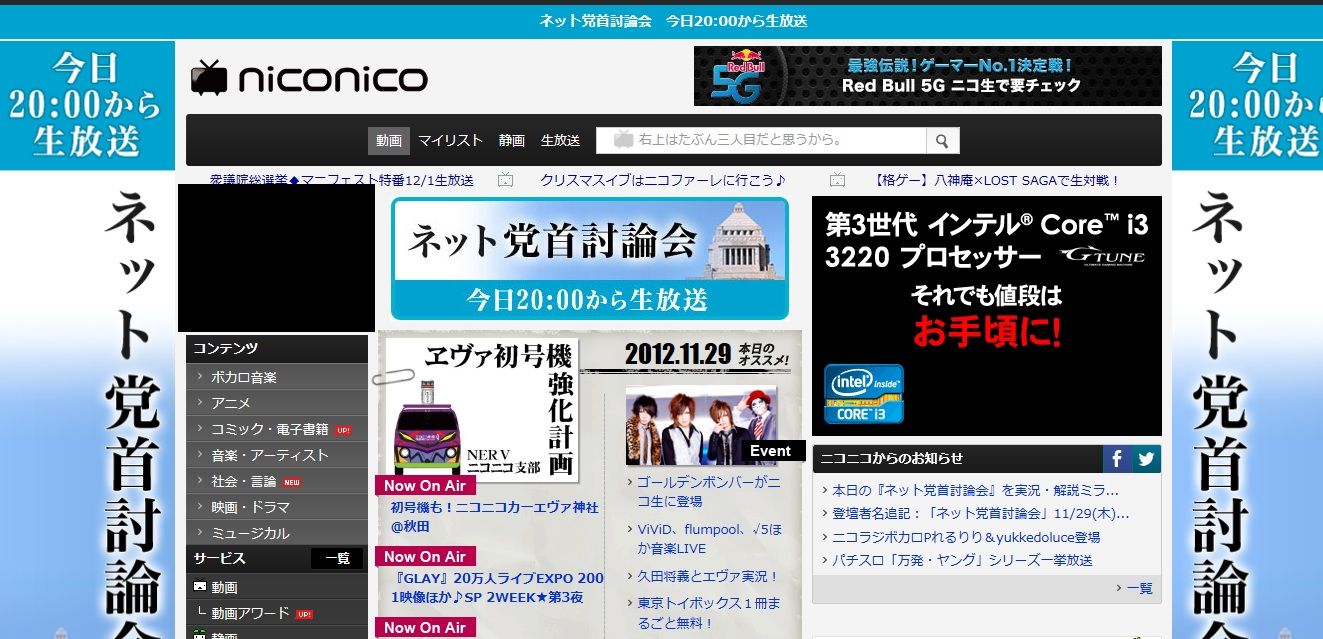Open the 音楽・アーティスト category
Screen dimensions: 1323x639
click(277, 455)
